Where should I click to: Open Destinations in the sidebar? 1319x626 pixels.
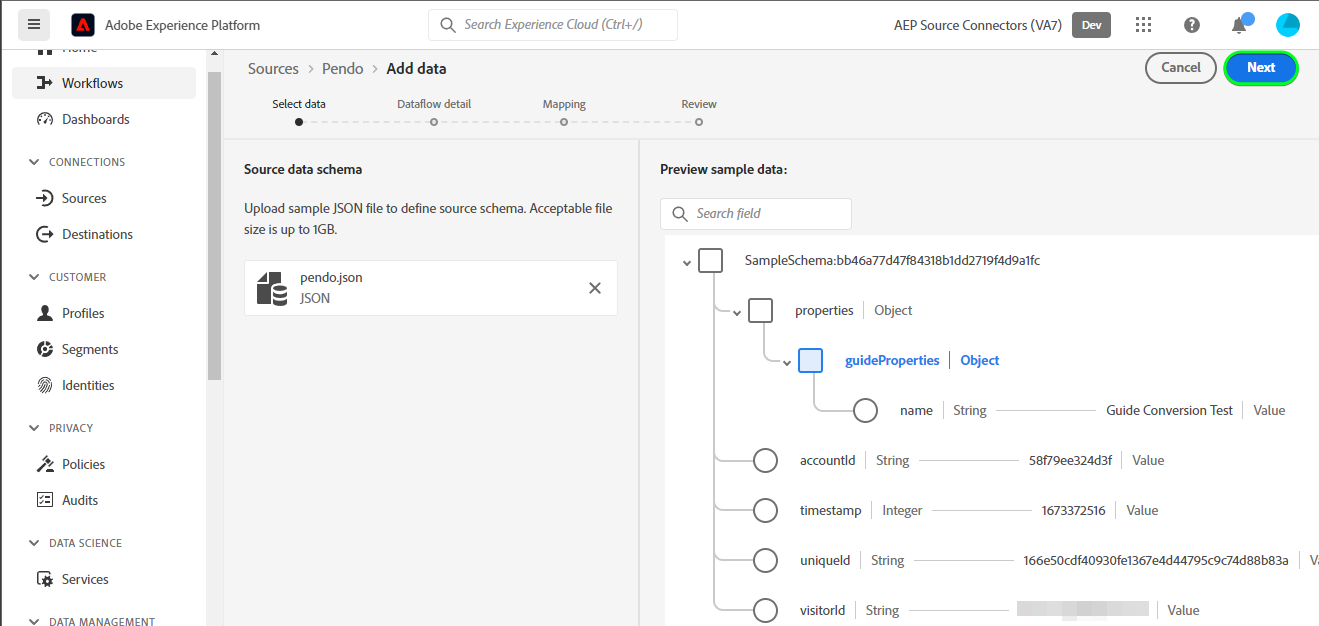(97, 234)
